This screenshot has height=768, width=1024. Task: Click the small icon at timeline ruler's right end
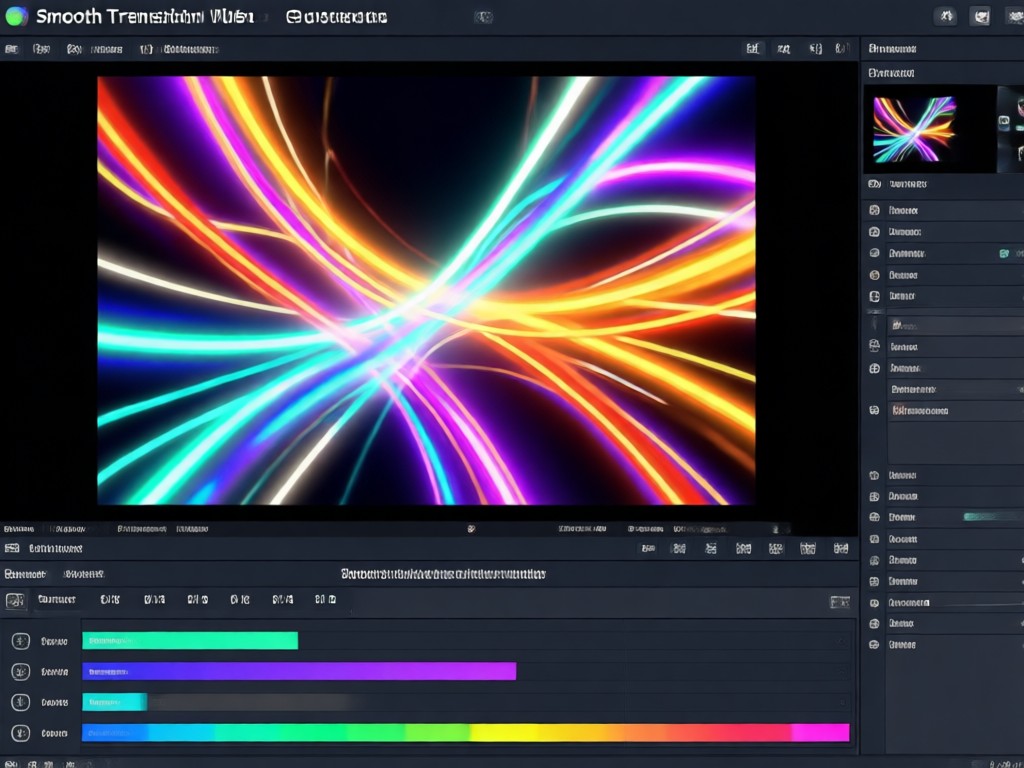tap(840, 601)
